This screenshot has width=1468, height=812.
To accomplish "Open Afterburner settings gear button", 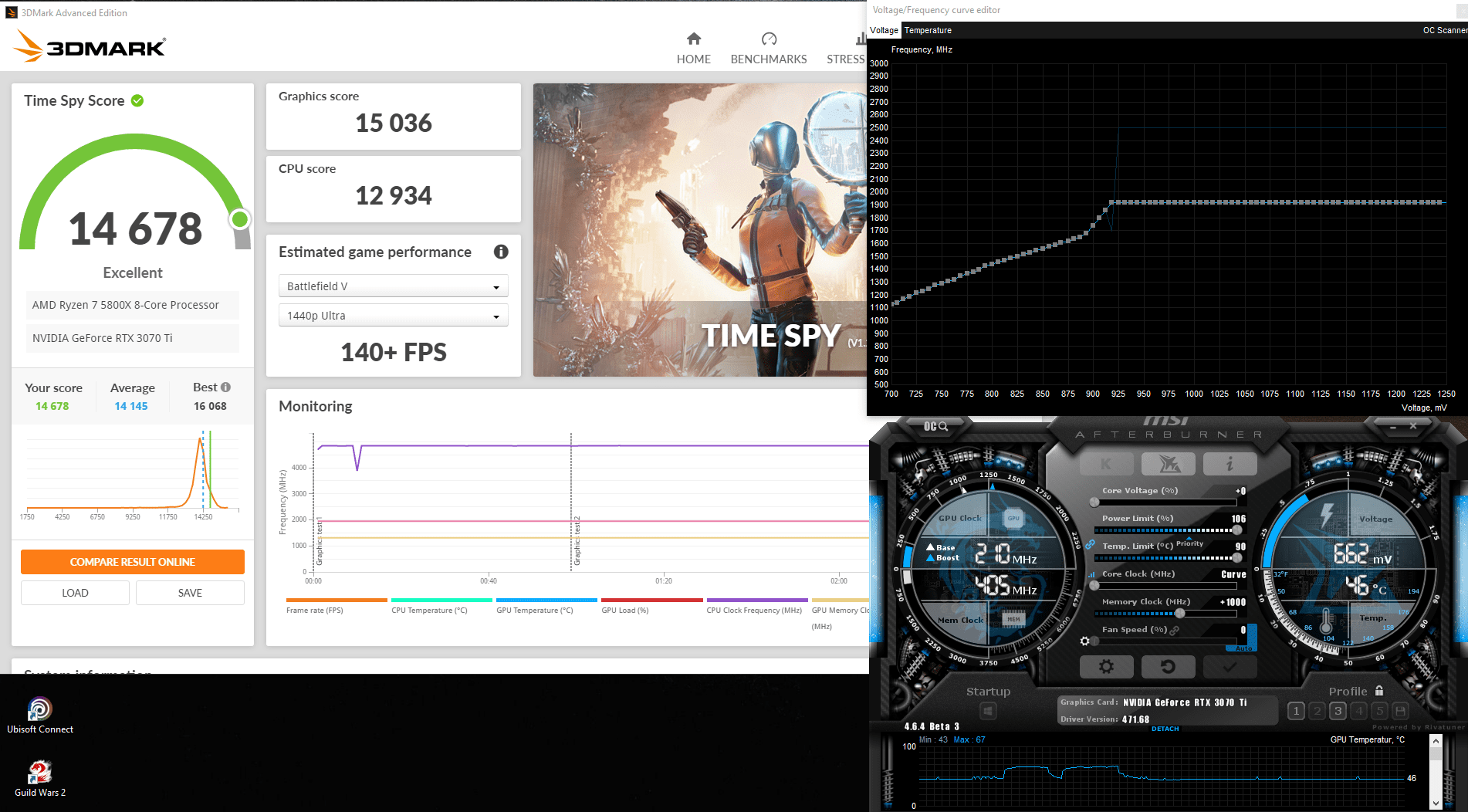I will (x=1106, y=666).
